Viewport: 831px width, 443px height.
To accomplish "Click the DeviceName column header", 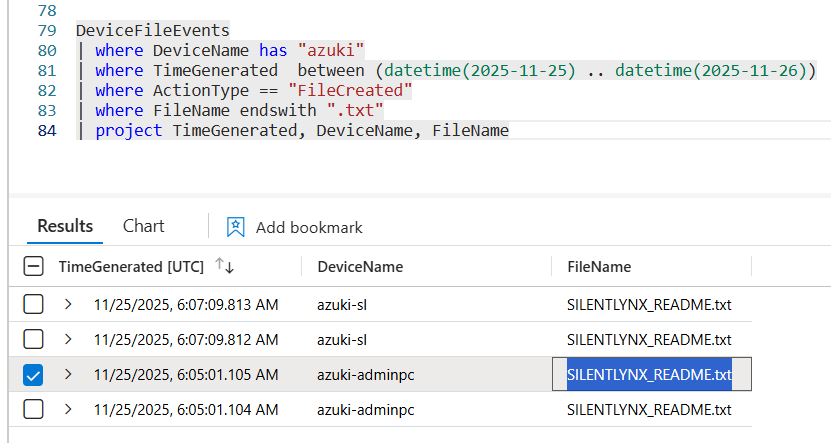I will point(360,267).
